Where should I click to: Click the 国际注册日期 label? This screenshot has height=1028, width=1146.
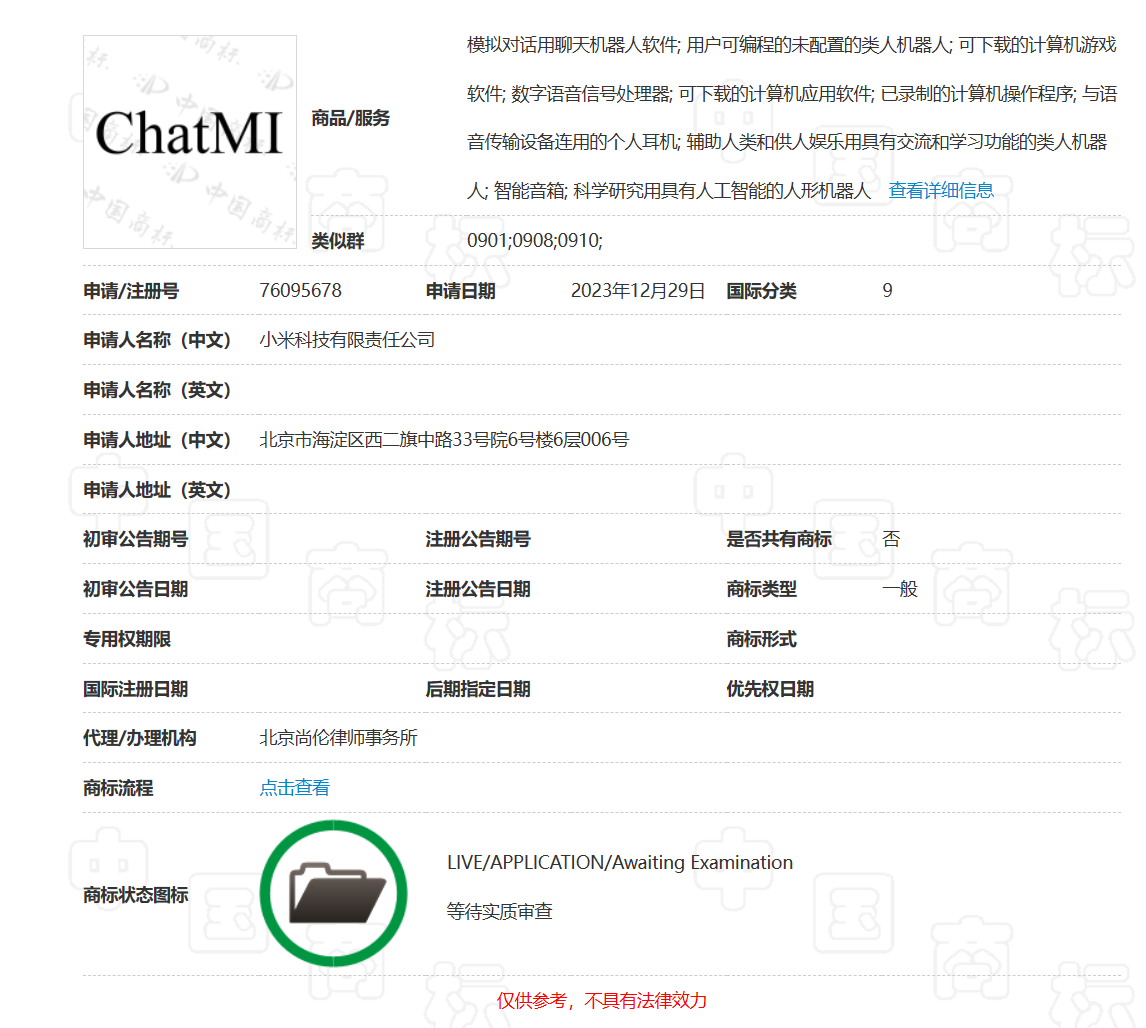pyautogui.click(x=136, y=689)
